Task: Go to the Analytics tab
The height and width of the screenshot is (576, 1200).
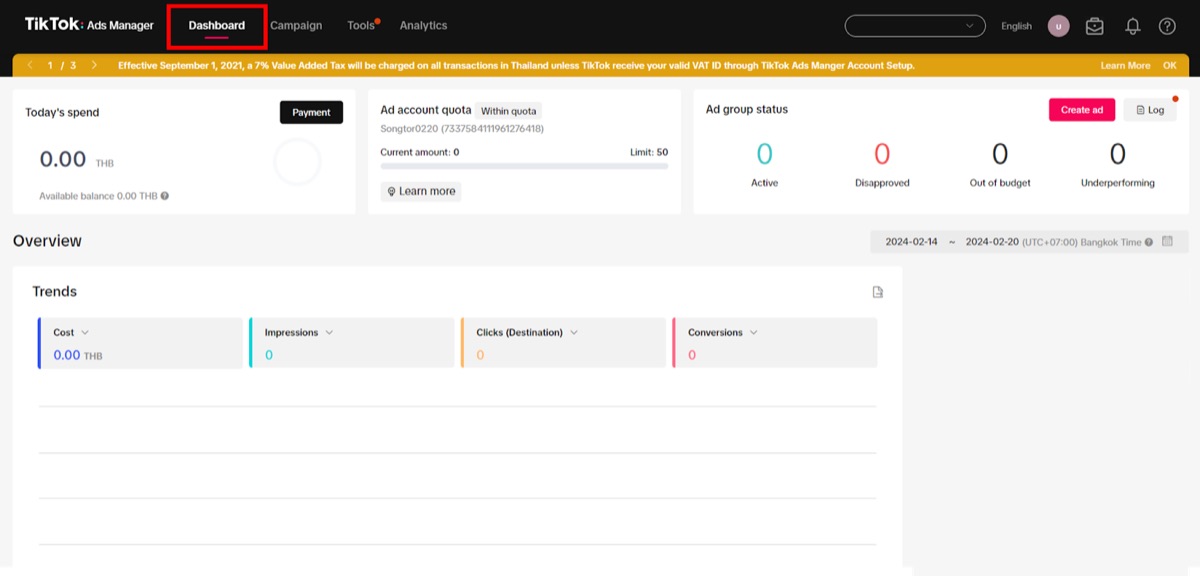Action: pos(424,26)
